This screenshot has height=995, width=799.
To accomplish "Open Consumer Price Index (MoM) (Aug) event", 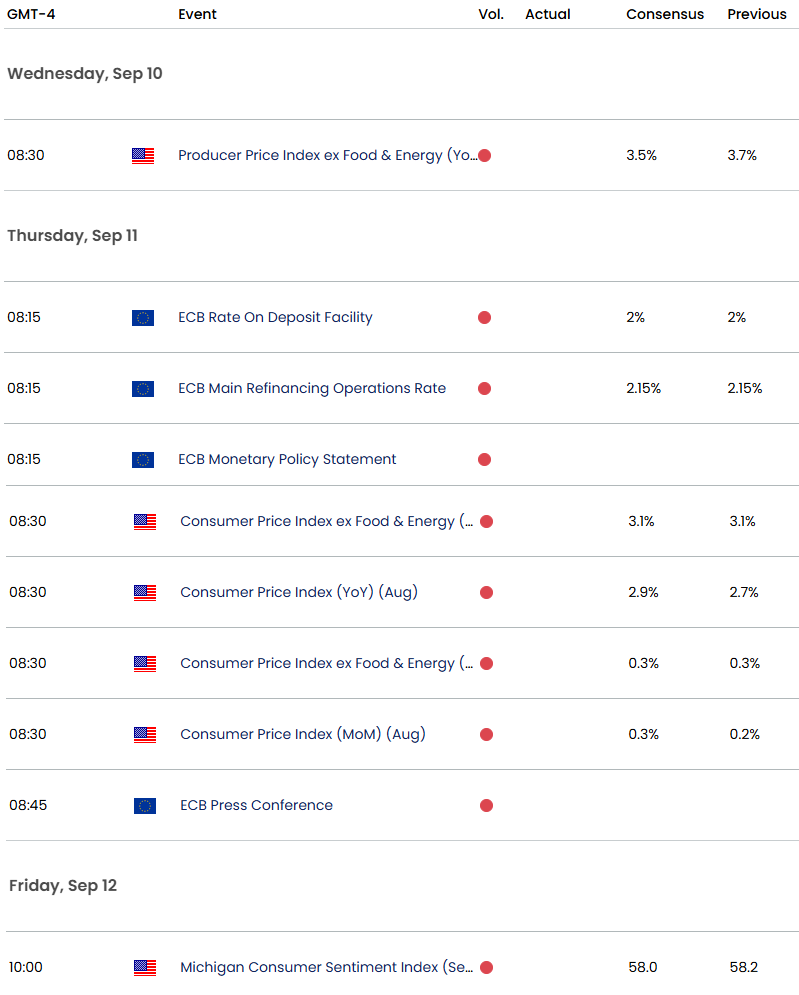I will 302,734.
